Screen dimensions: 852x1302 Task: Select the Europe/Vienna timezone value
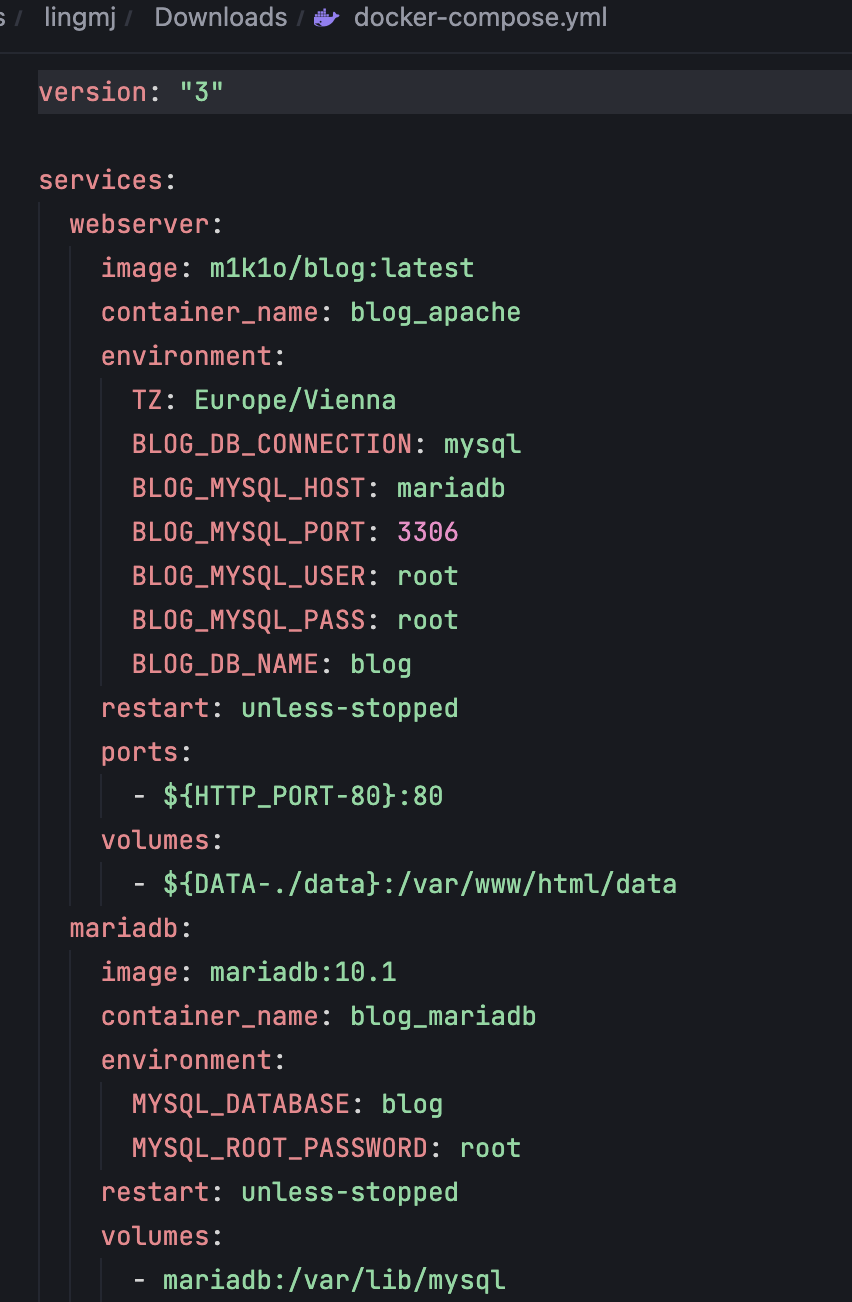tap(295, 400)
